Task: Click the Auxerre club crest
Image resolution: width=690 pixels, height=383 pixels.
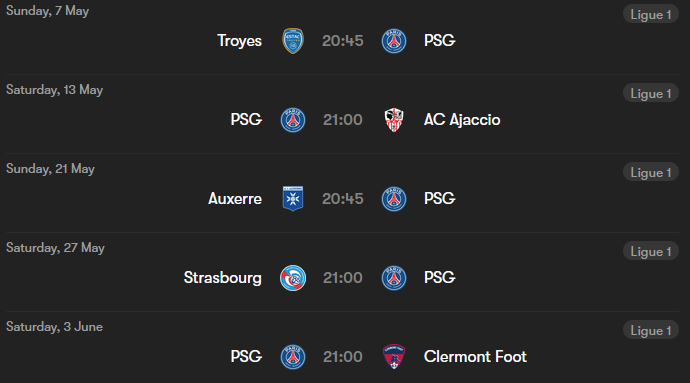Action: pos(293,199)
